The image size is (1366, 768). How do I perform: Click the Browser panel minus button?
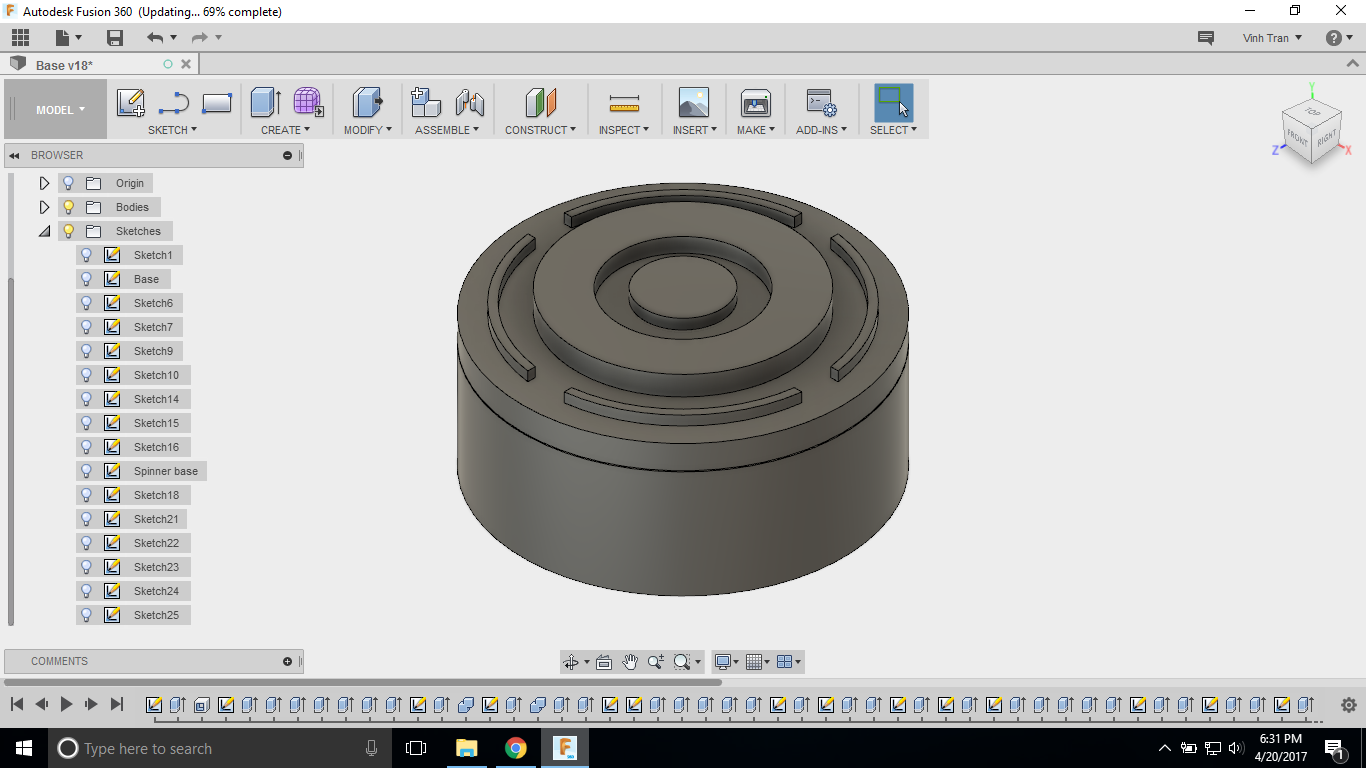[287, 155]
